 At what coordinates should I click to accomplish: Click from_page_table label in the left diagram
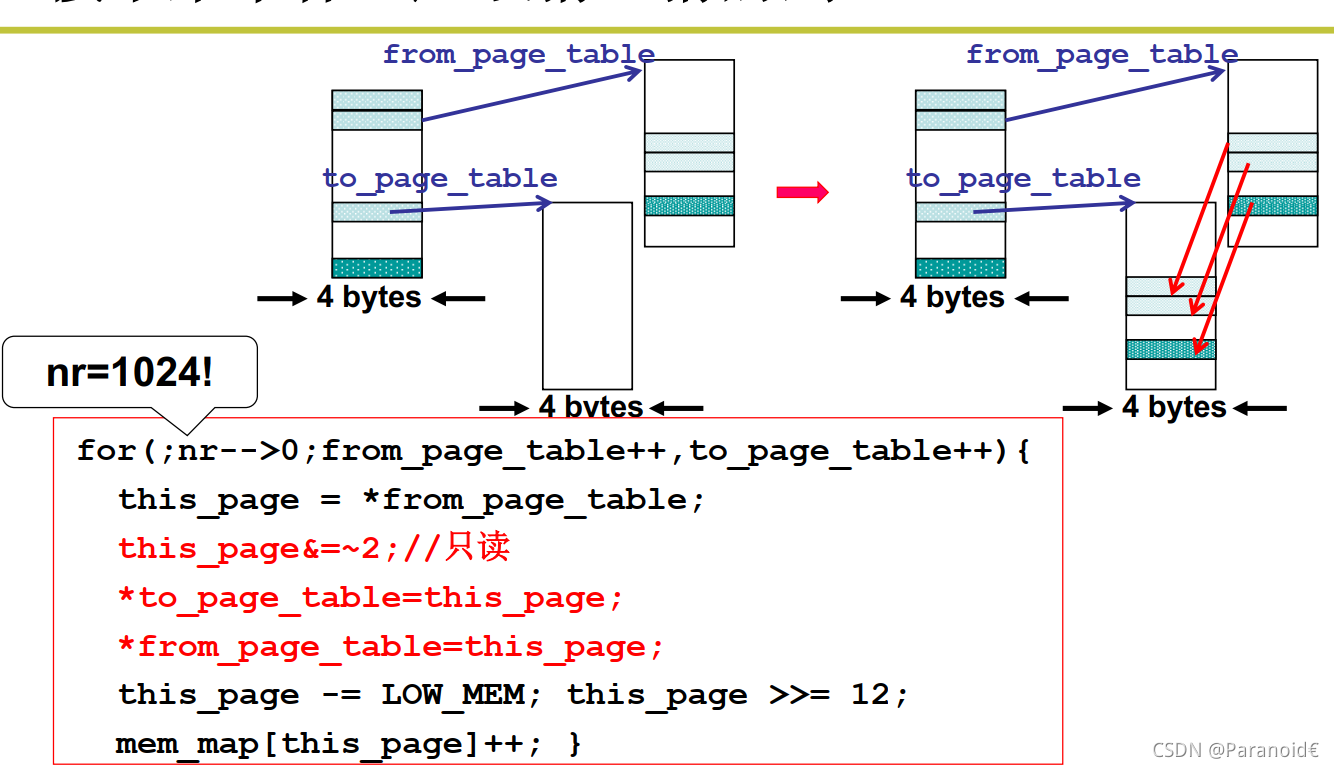[x=519, y=54]
